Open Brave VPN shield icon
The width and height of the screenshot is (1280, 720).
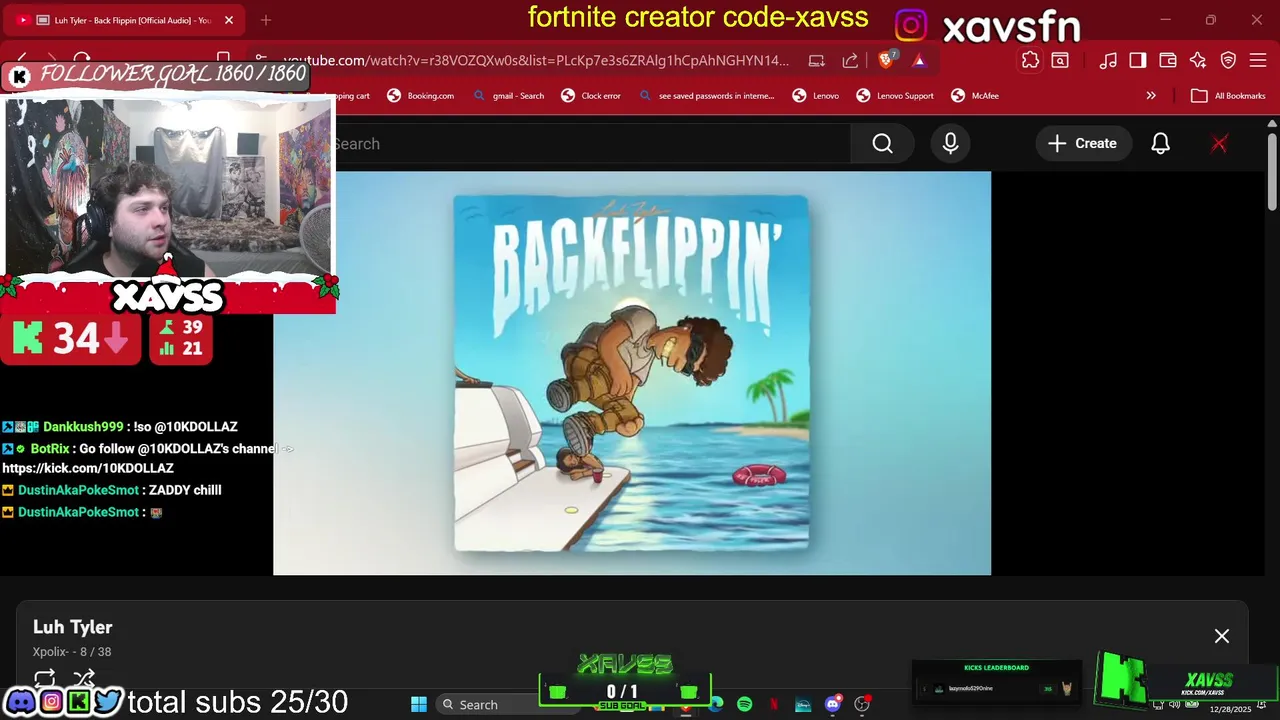[1228, 61]
